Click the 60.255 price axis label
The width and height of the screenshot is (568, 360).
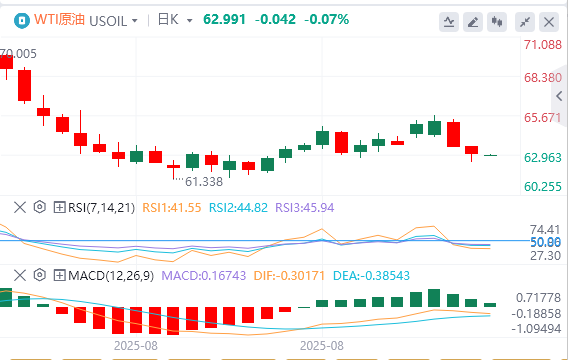(x=543, y=187)
